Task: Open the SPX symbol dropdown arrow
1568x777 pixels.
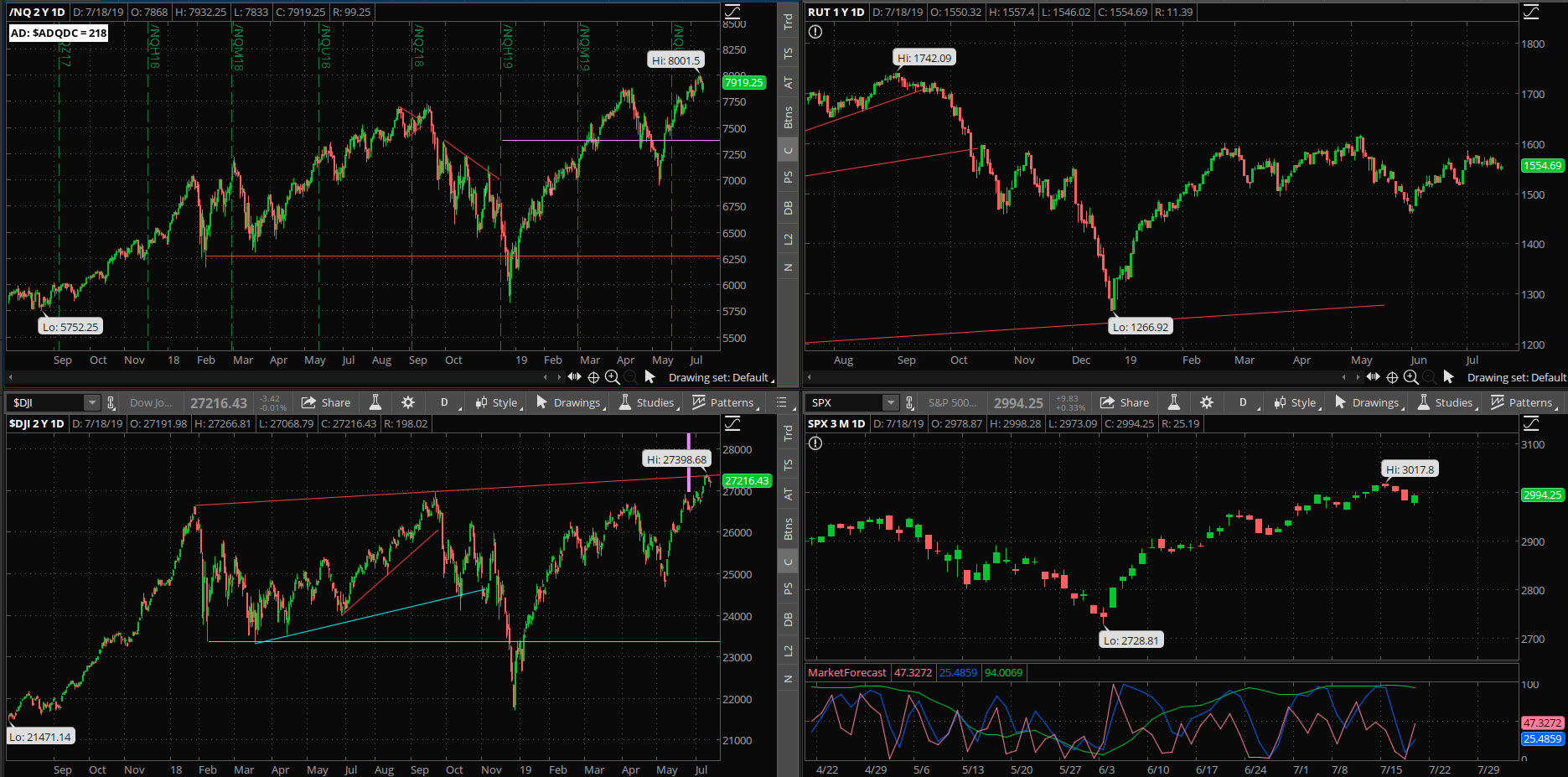Action: click(891, 403)
